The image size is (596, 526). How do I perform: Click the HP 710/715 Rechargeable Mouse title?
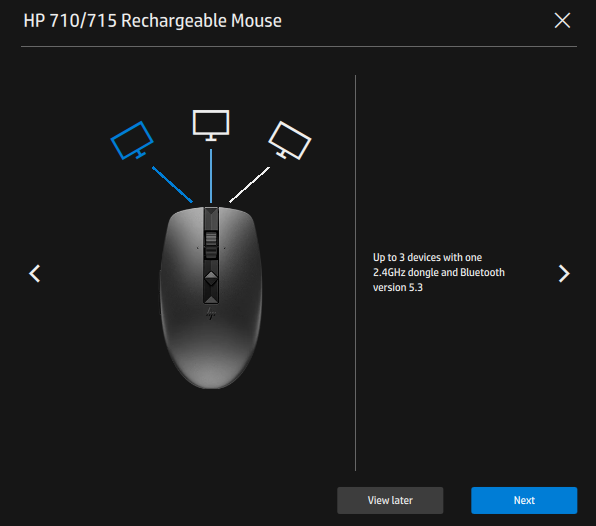click(x=152, y=21)
